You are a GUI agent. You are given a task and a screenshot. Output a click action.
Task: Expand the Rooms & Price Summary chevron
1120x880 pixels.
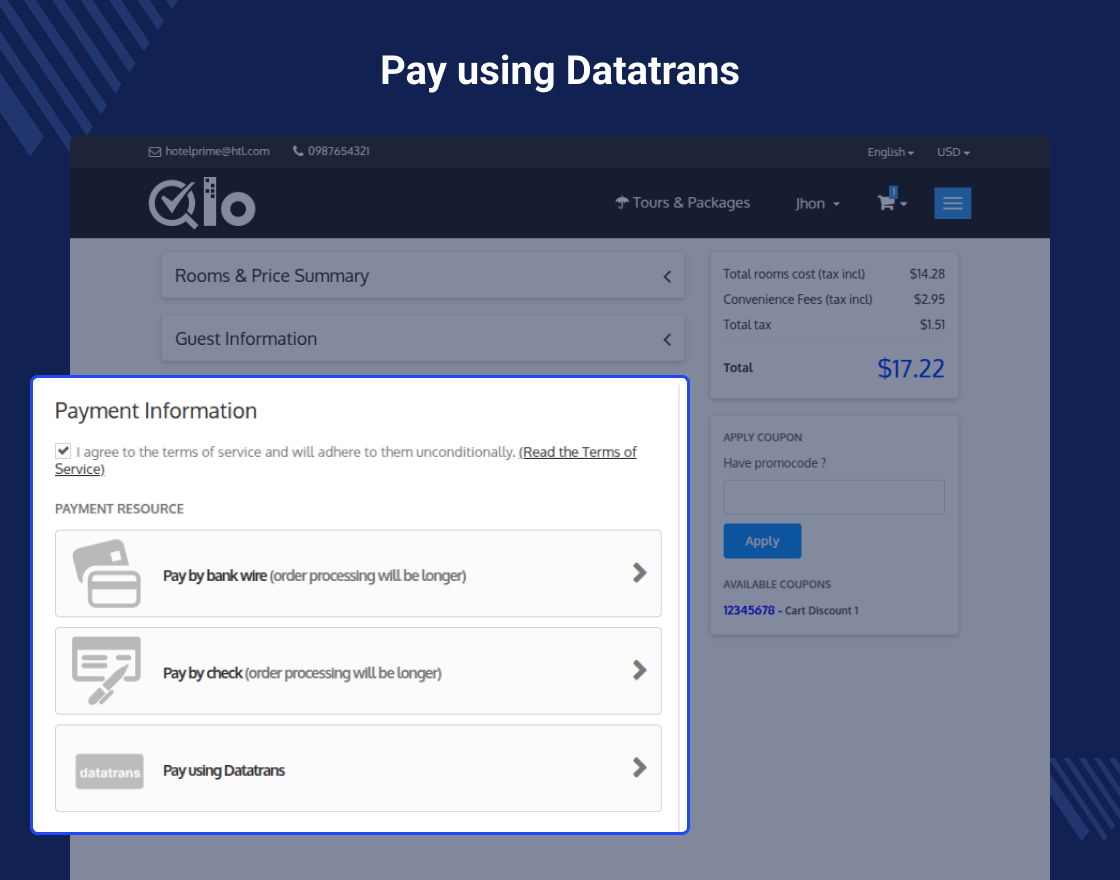point(667,276)
